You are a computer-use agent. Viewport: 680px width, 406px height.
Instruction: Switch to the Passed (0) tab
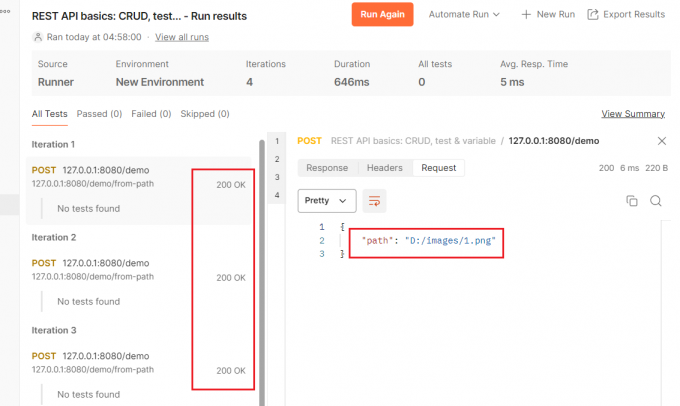(x=99, y=114)
